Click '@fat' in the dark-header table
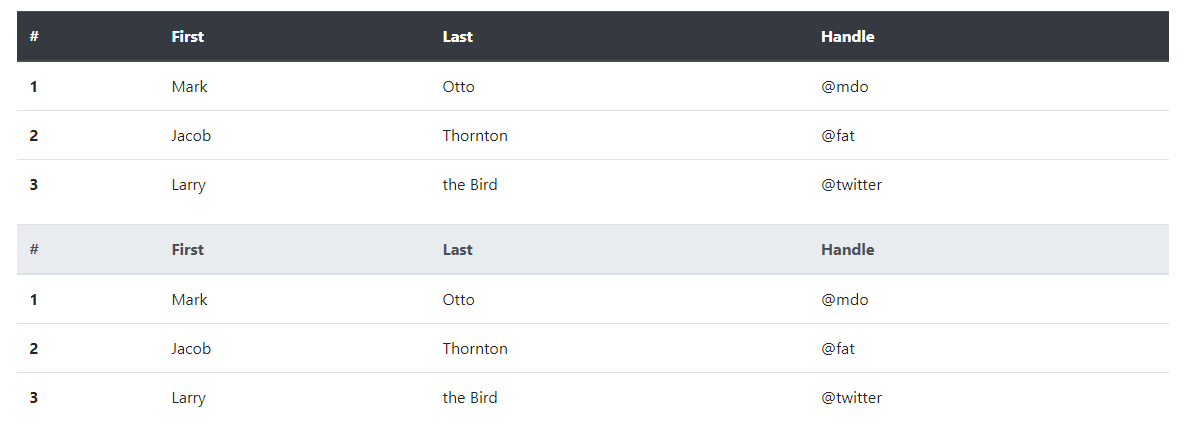This screenshot has width=1192, height=437. point(837,136)
